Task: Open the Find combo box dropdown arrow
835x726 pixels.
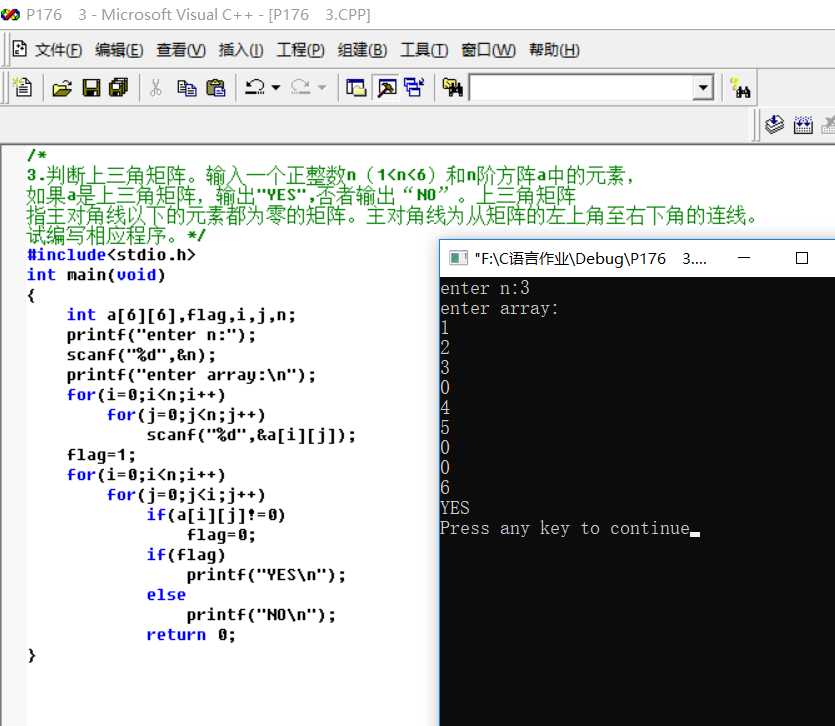Action: click(x=703, y=87)
